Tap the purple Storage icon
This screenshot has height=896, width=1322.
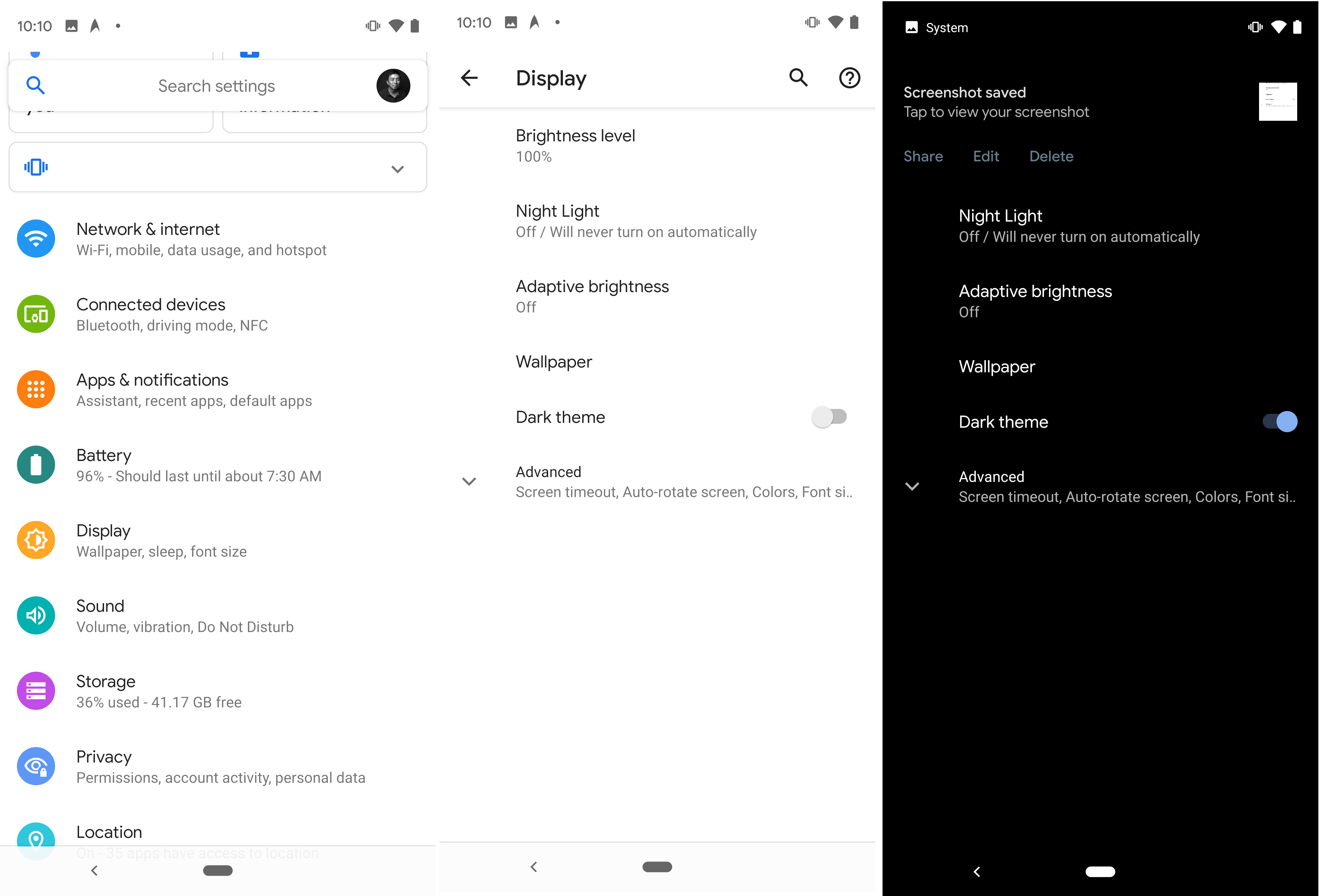[36, 691]
